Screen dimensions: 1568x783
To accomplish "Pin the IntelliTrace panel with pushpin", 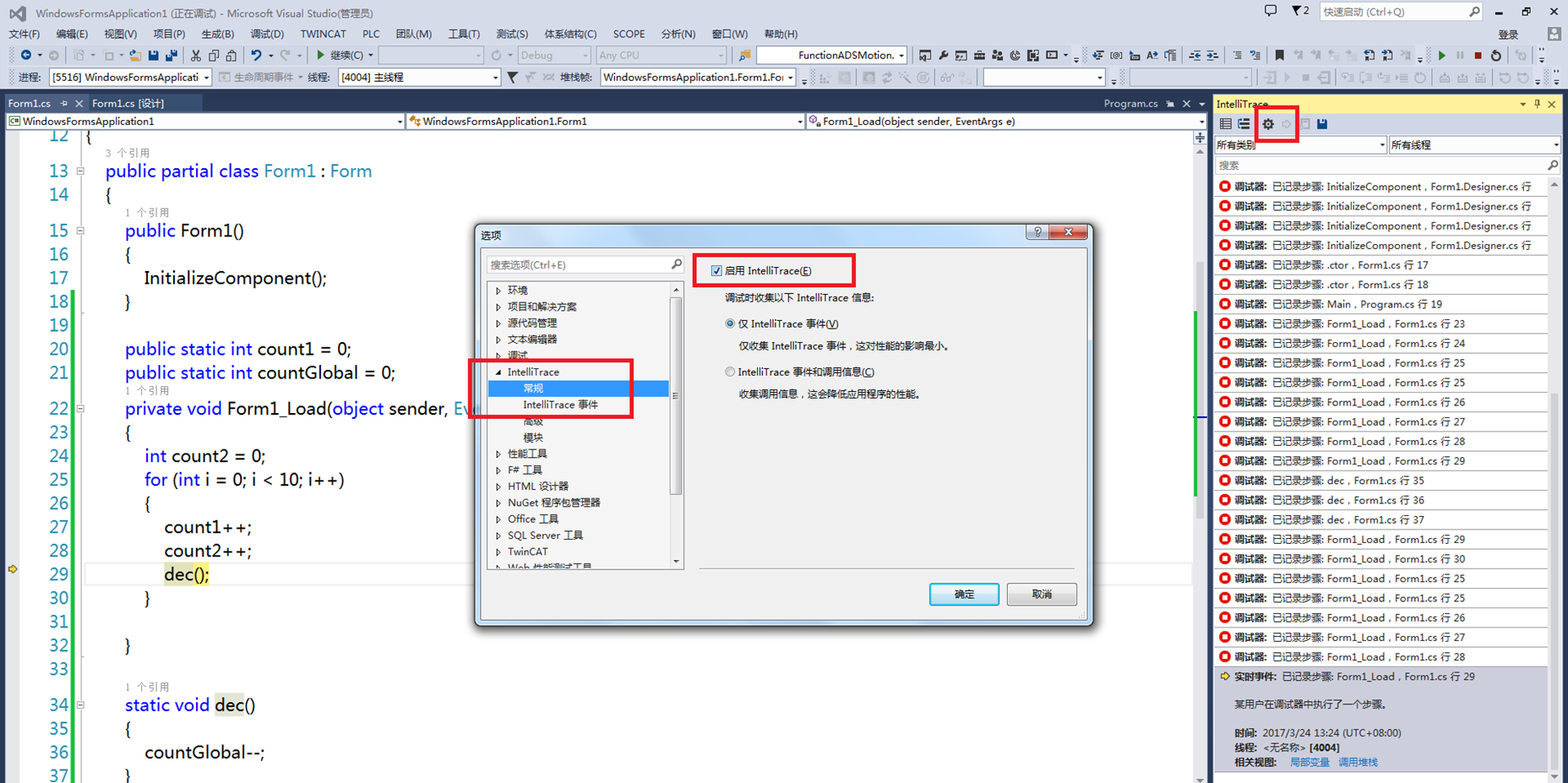I will pyautogui.click(x=1537, y=104).
